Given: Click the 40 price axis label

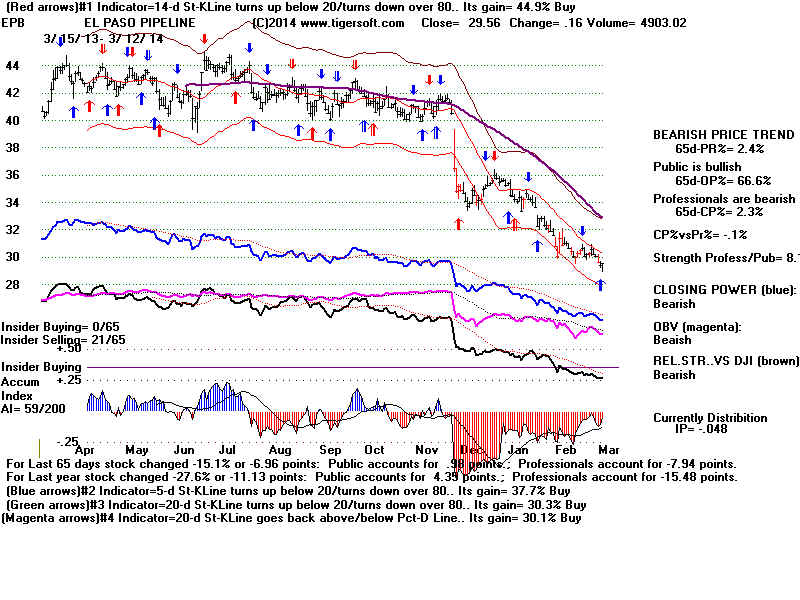Looking at the screenshot, I should 12,120.
